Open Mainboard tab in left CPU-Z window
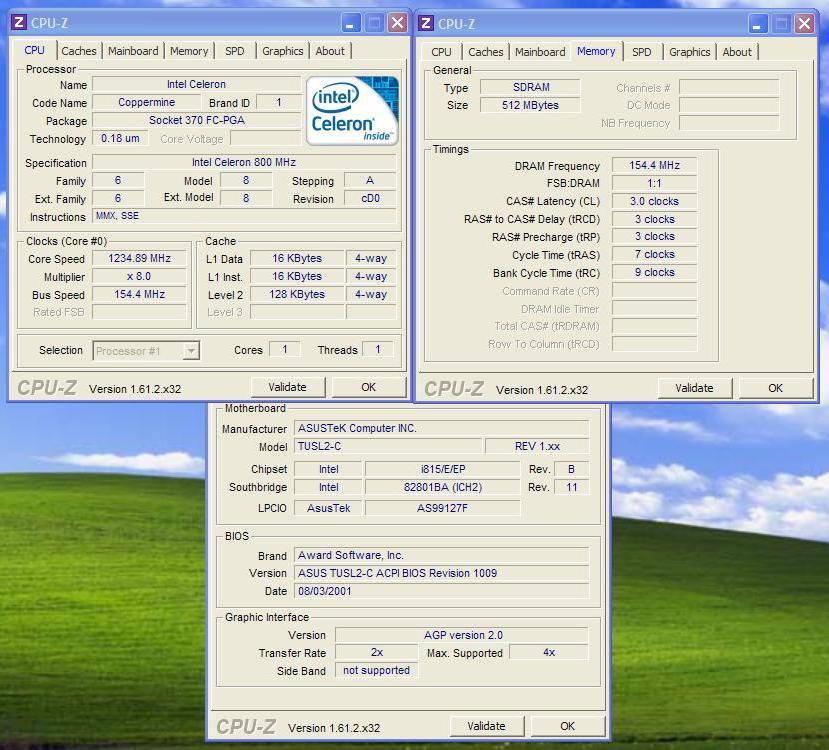The height and width of the screenshot is (750, 829). (x=133, y=51)
